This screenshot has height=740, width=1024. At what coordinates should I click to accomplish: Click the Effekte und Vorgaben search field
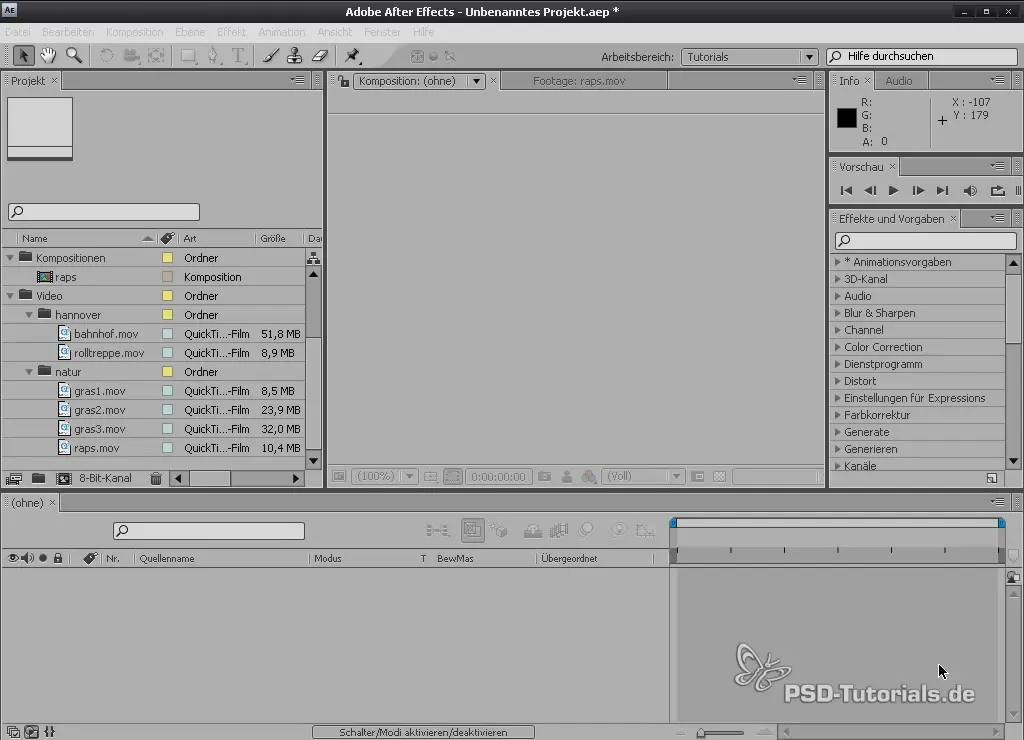[925, 240]
